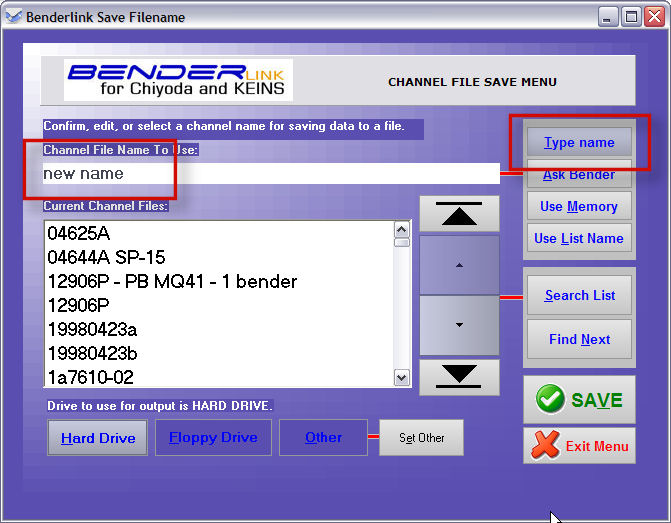The width and height of the screenshot is (671, 523).
Task: Click the green checkmark SAVE button
Action: click(579, 400)
